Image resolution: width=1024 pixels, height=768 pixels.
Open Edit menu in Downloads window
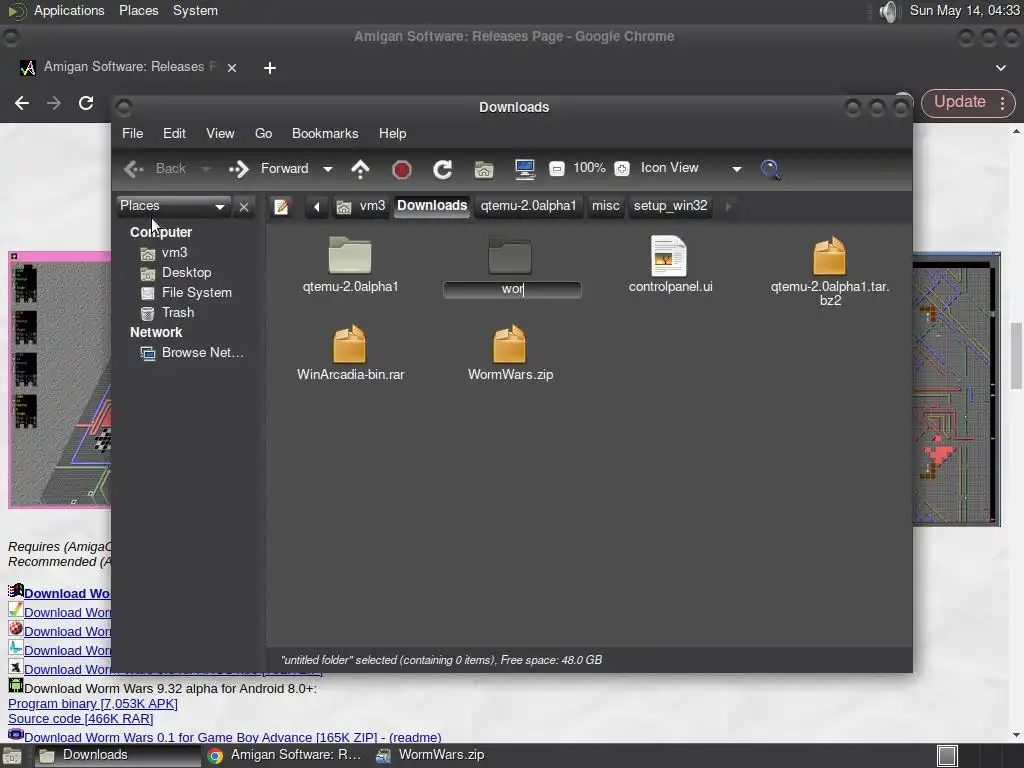click(174, 133)
